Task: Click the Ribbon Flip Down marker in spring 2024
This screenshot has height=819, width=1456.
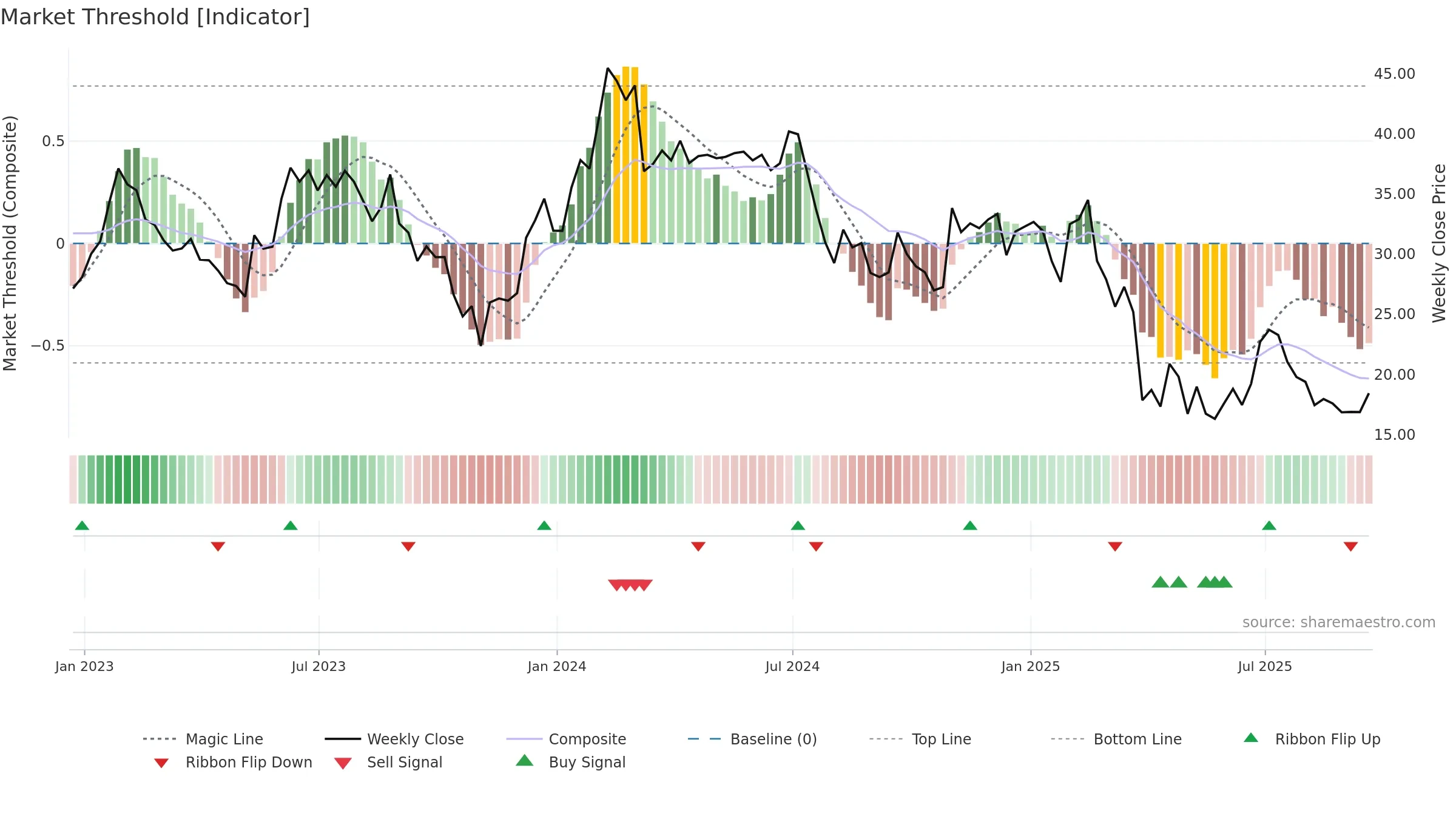Action: coord(698,547)
